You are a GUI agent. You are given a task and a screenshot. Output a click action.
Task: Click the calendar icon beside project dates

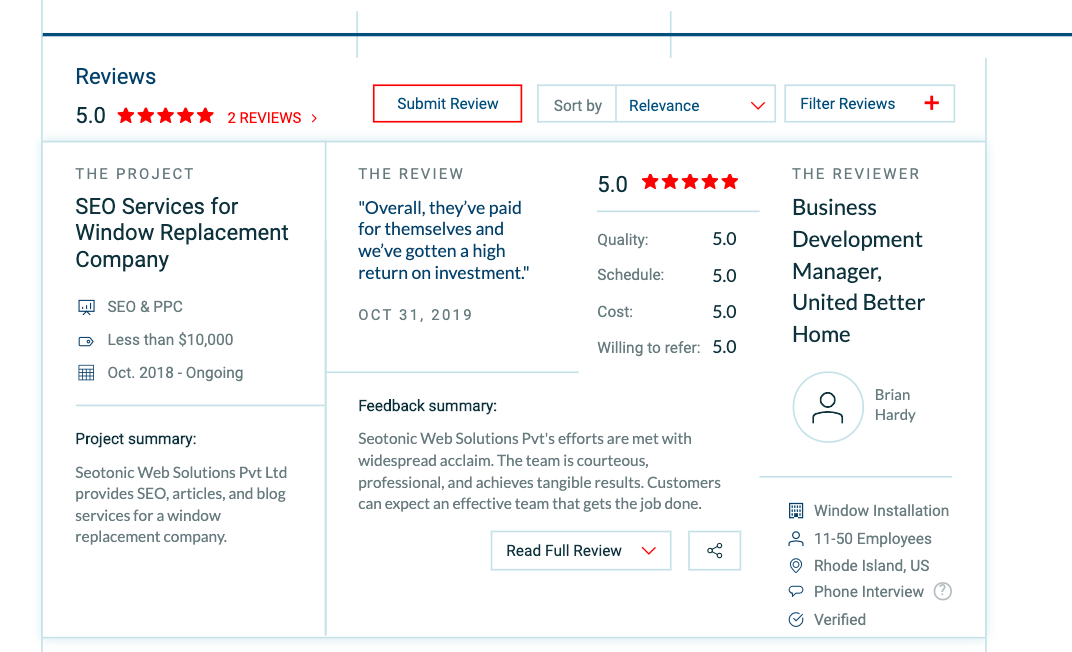86,373
